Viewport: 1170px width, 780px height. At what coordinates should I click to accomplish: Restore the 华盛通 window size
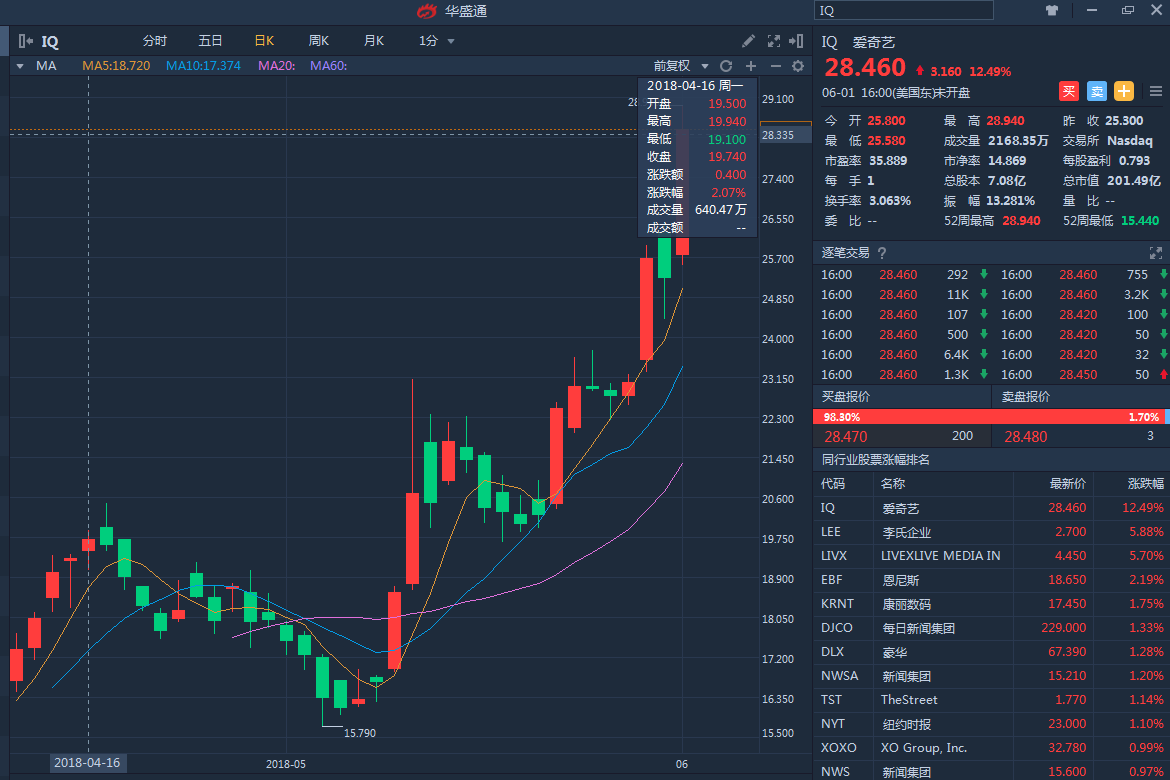(x=1127, y=10)
